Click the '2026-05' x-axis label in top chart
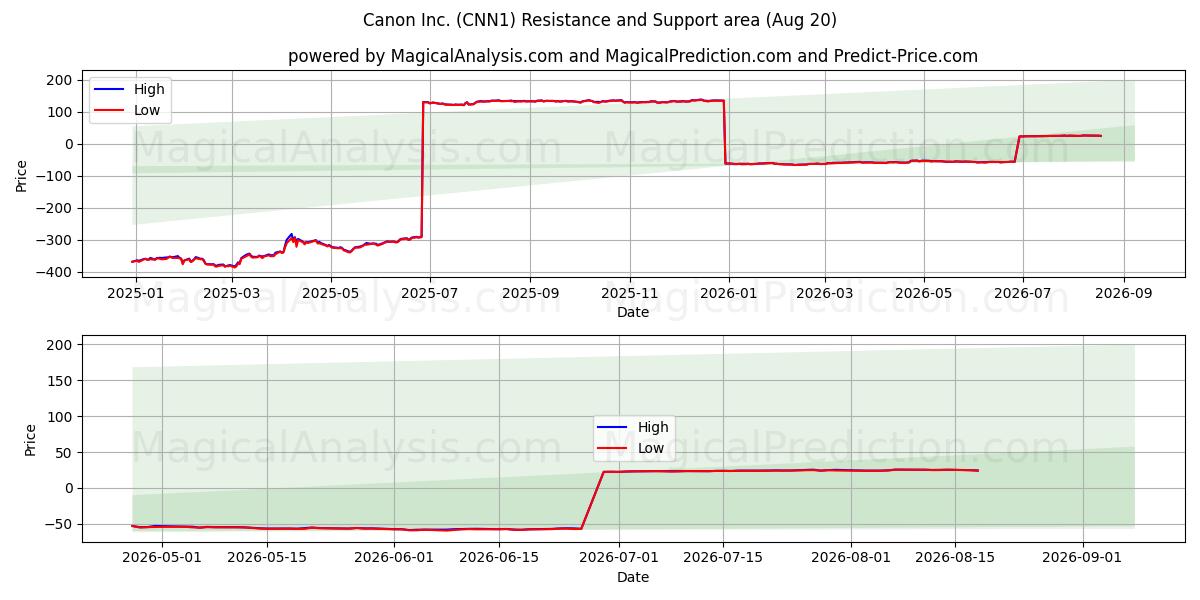The width and height of the screenshot is (1200, 600). pos(923,294)
